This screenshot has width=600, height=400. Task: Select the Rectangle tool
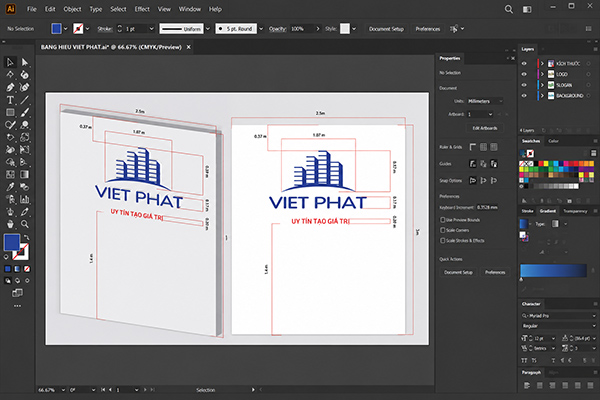click(10, 112)
